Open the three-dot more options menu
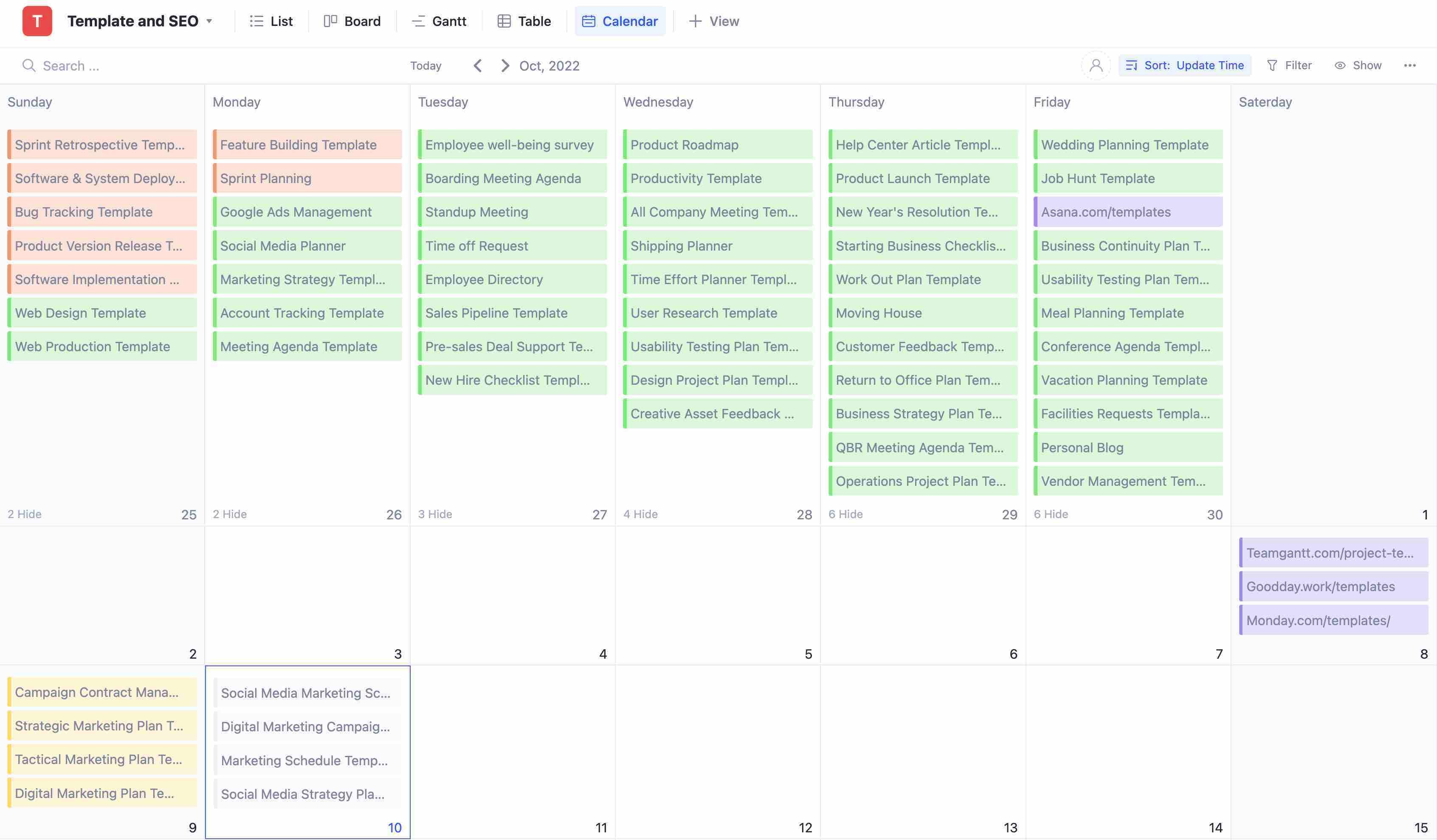 pyautogui.click(x=1410, y=65)
